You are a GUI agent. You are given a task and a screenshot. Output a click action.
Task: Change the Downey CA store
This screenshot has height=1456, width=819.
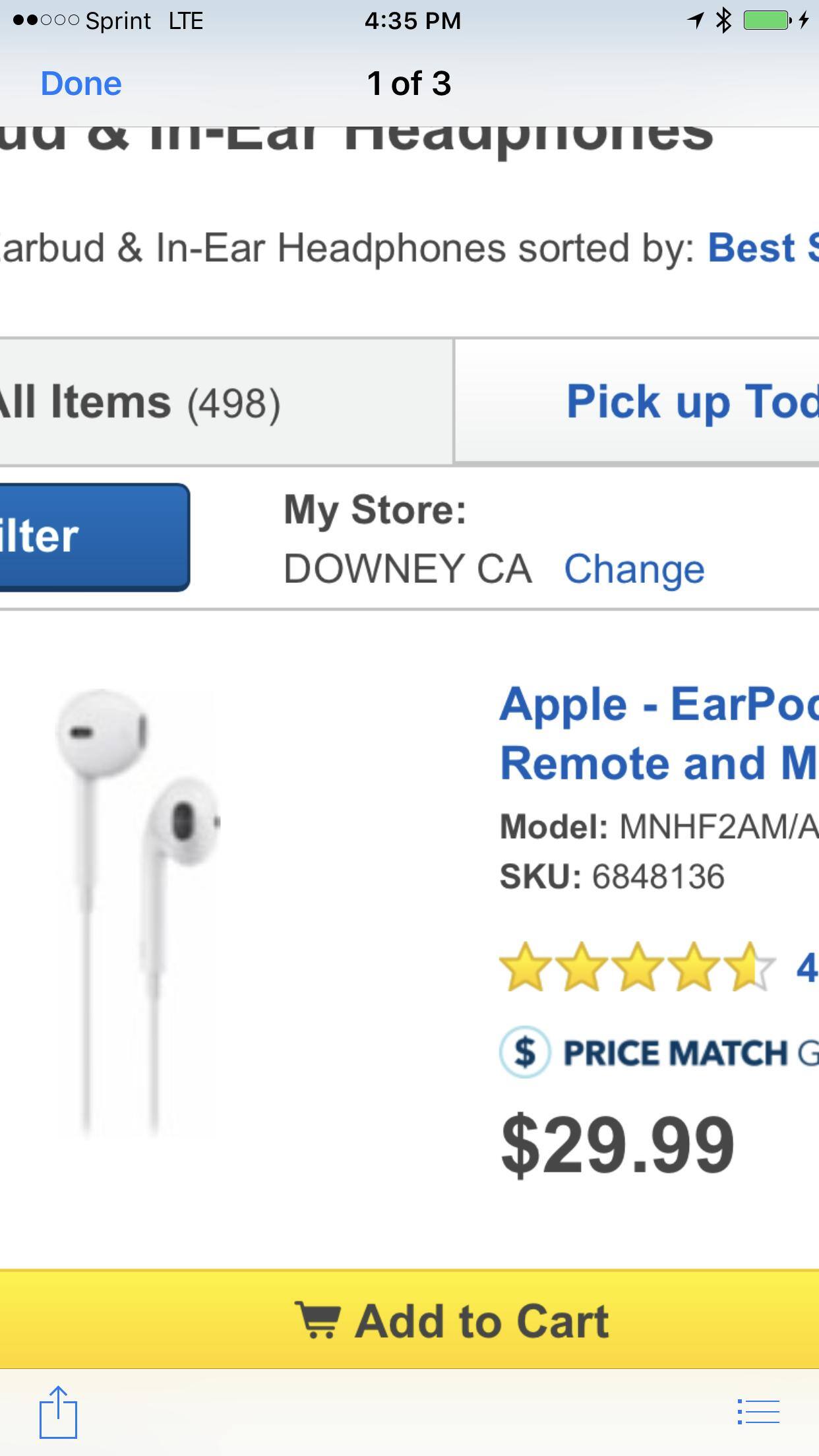(634, 568)
